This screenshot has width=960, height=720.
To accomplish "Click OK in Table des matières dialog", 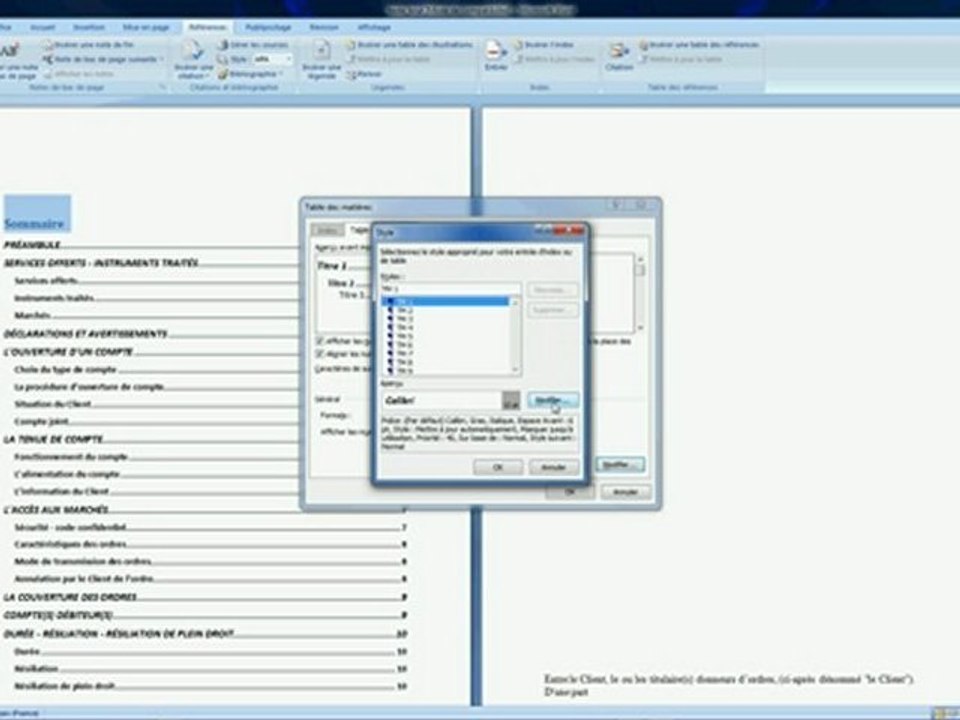I will [x=569, y=492].
